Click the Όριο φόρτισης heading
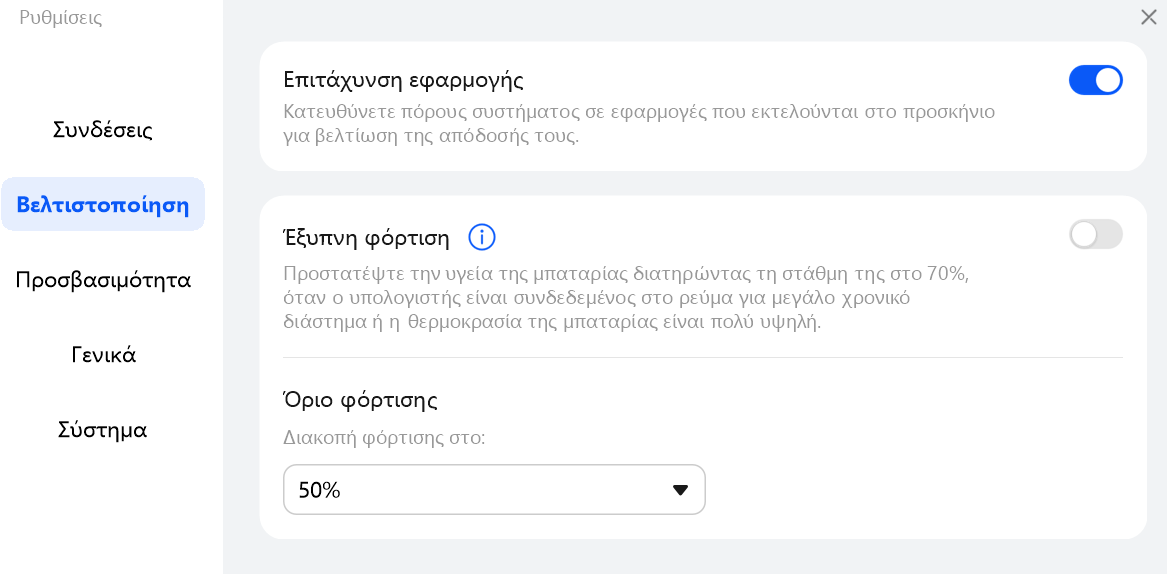 360,400
